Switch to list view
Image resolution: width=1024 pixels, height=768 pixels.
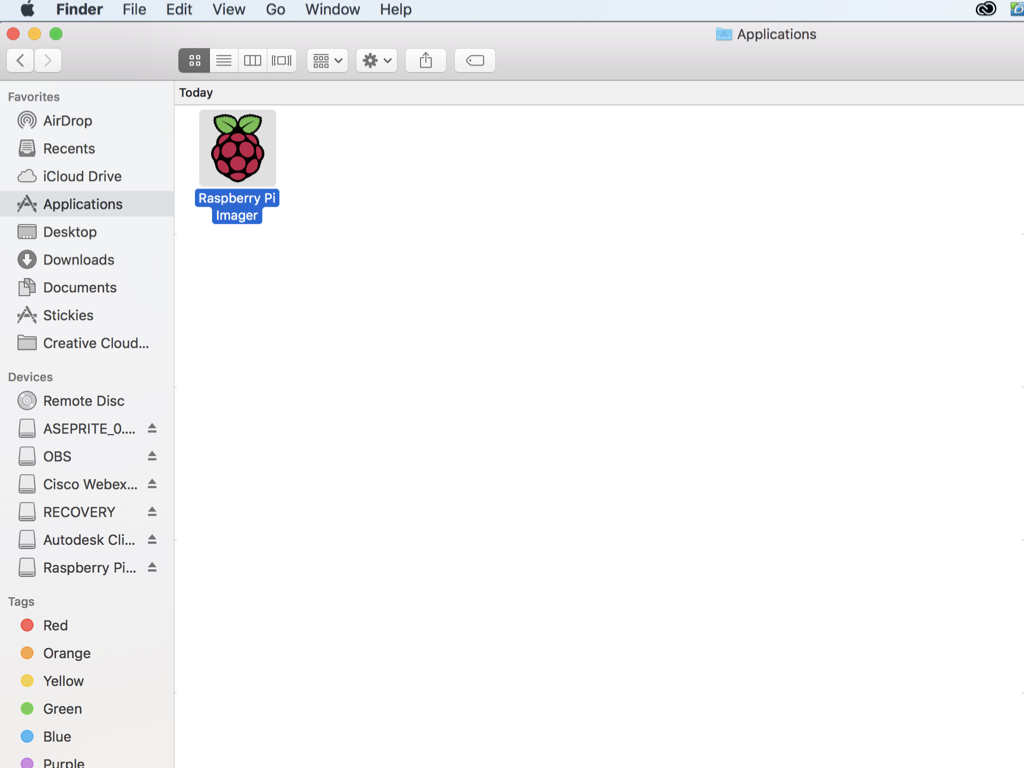pos(224,61)
